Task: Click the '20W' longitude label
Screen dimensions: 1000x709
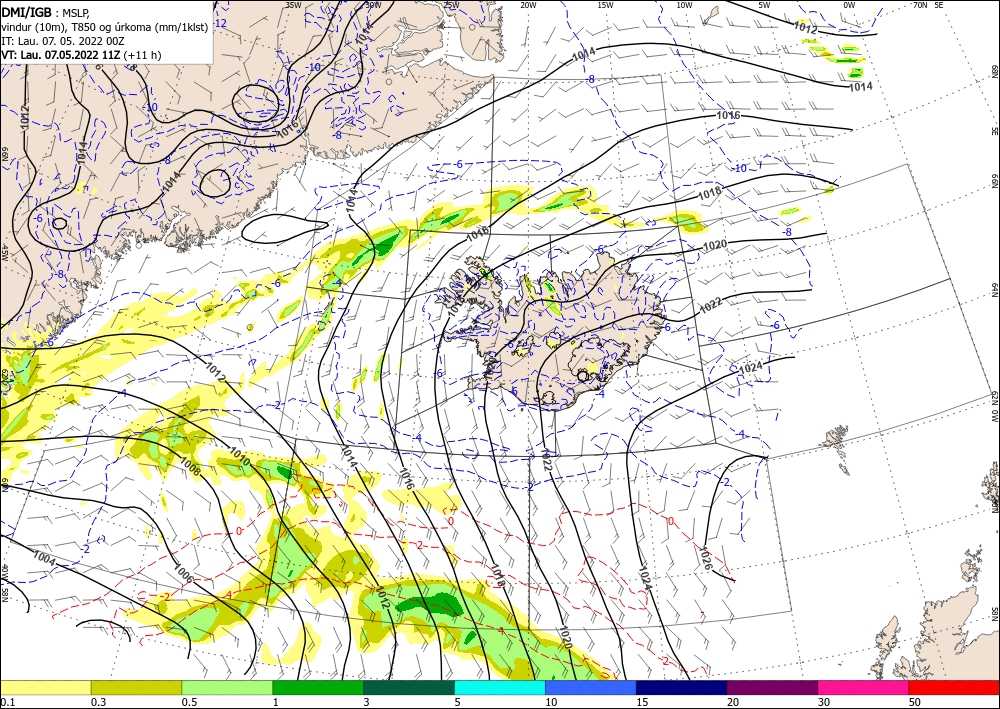Action: pyautogui.click(x=528, y=4)
